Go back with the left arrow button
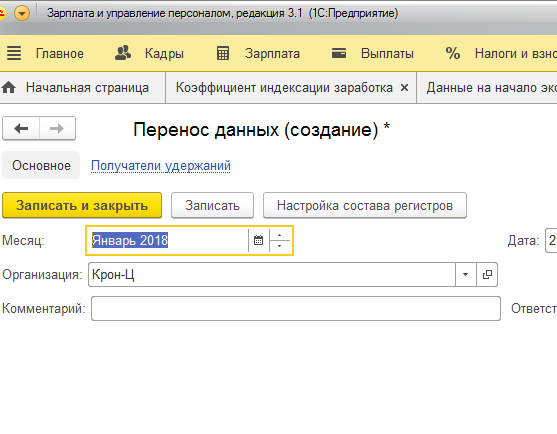This screenshot has width=557, height=434. (21, 128)
